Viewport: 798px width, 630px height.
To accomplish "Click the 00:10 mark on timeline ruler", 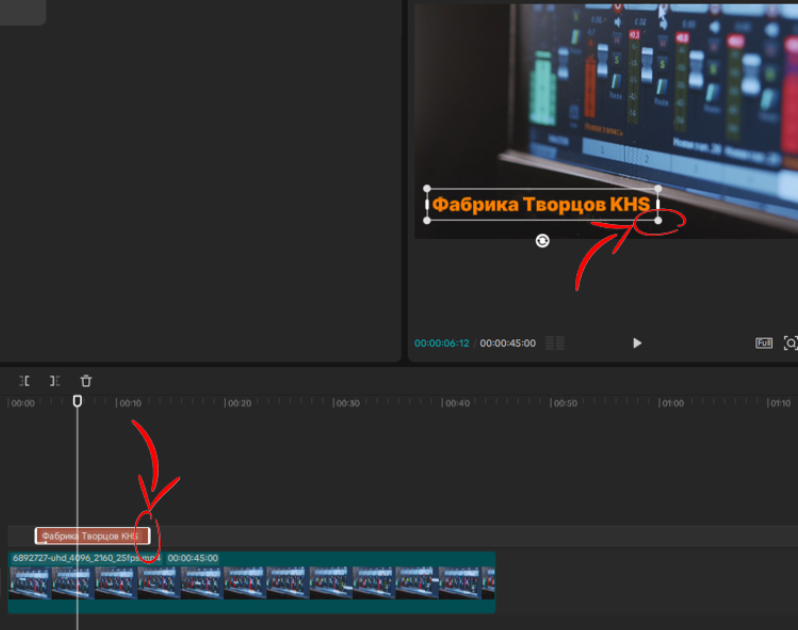I will click(x=130, y=404).
